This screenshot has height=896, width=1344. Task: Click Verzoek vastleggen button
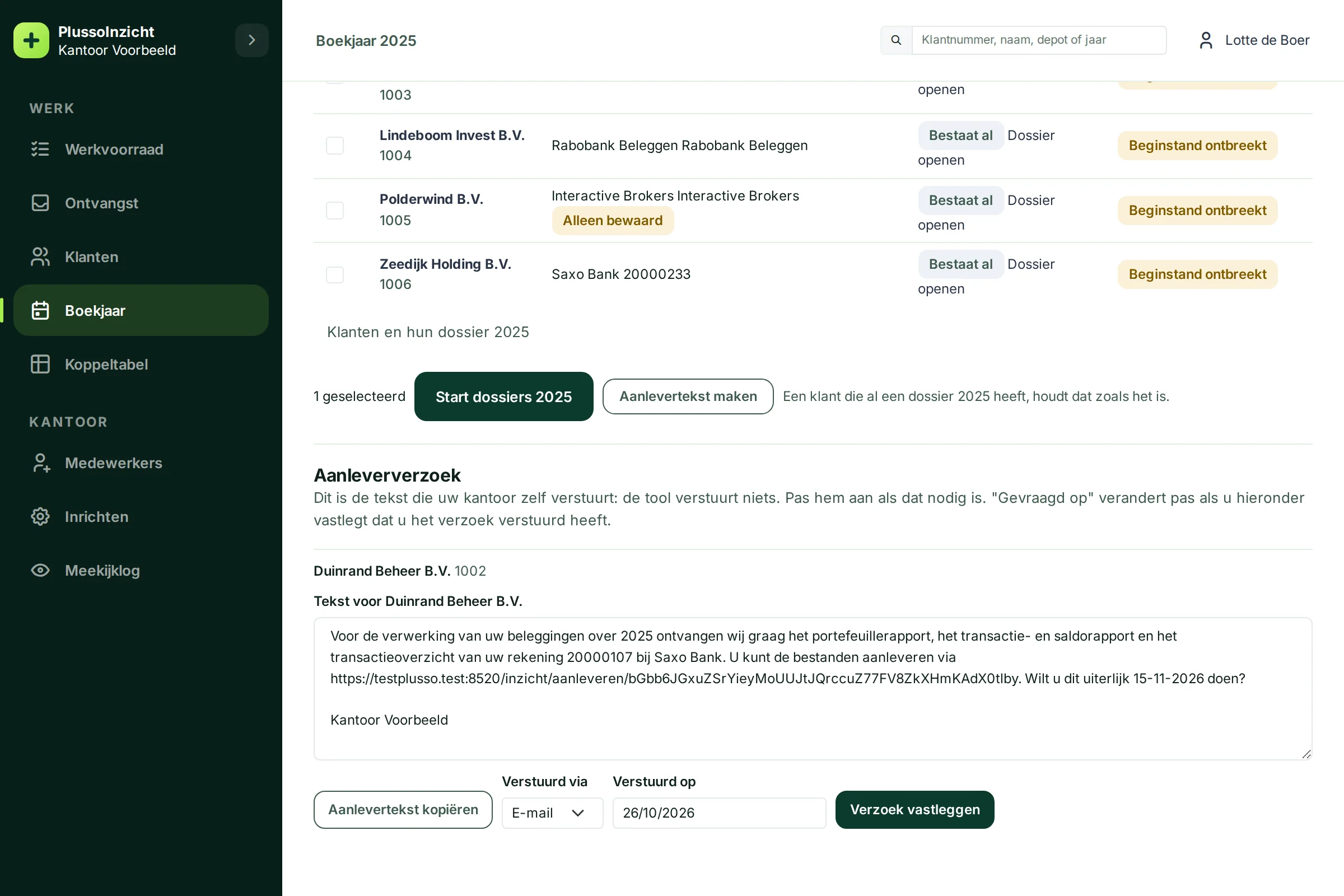[914, 810]
